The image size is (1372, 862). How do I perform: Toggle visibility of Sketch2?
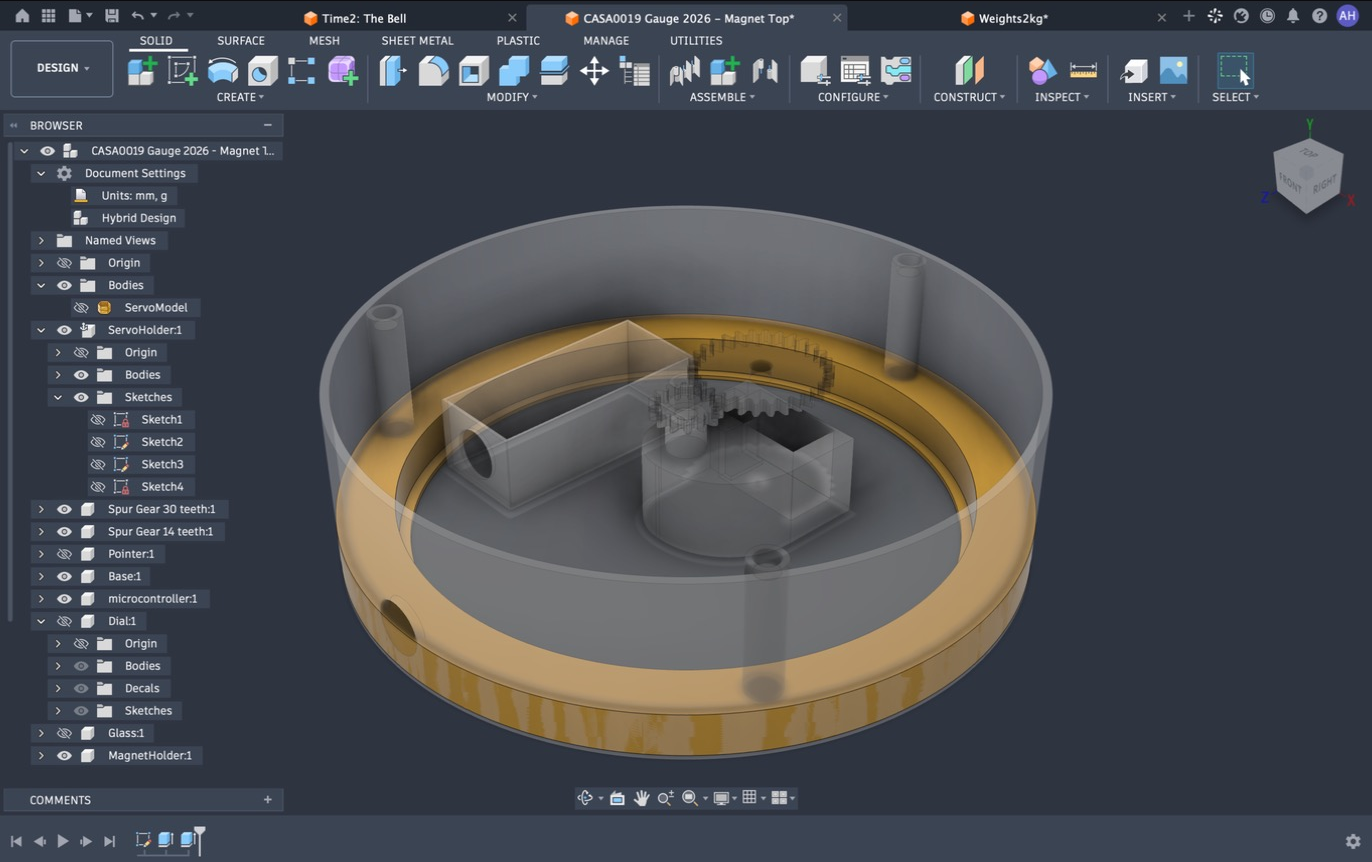[x=98, y=442]
